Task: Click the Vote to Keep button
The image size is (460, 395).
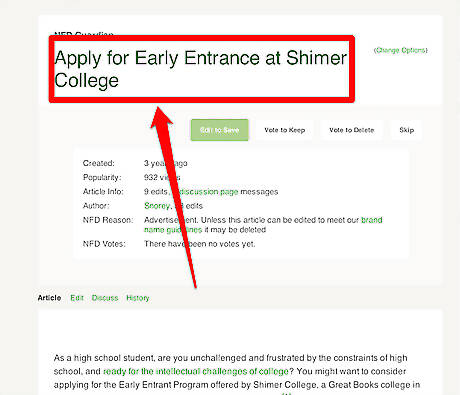Action: click(x=285, y=130)
